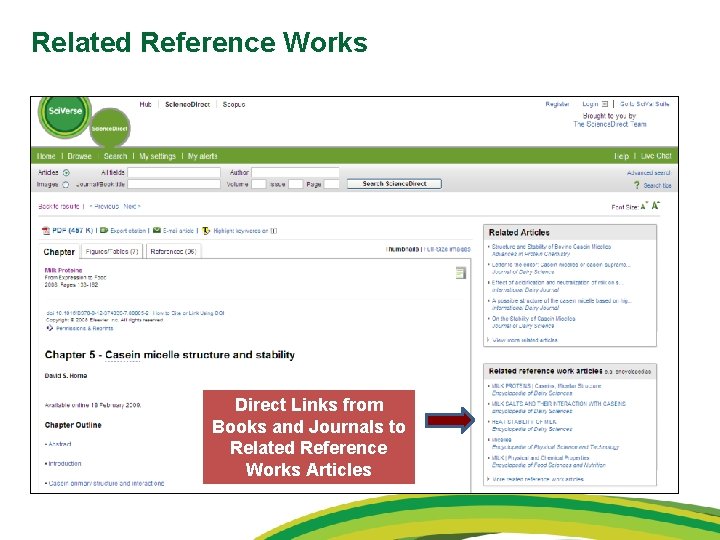Go to Home in green menu
The width and height of the screenshot is (720, 540).
(46, 156)
